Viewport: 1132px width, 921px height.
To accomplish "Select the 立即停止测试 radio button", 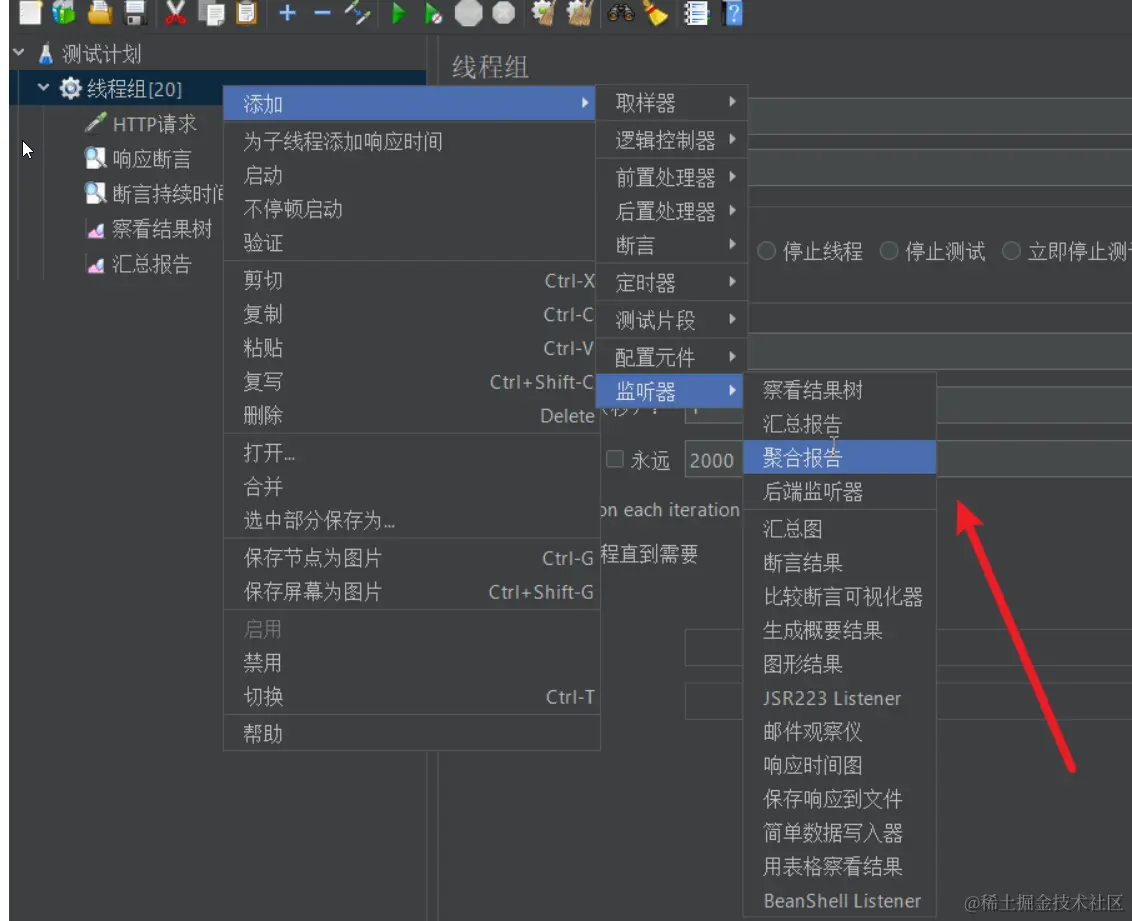I will (x=1010, y=252).
